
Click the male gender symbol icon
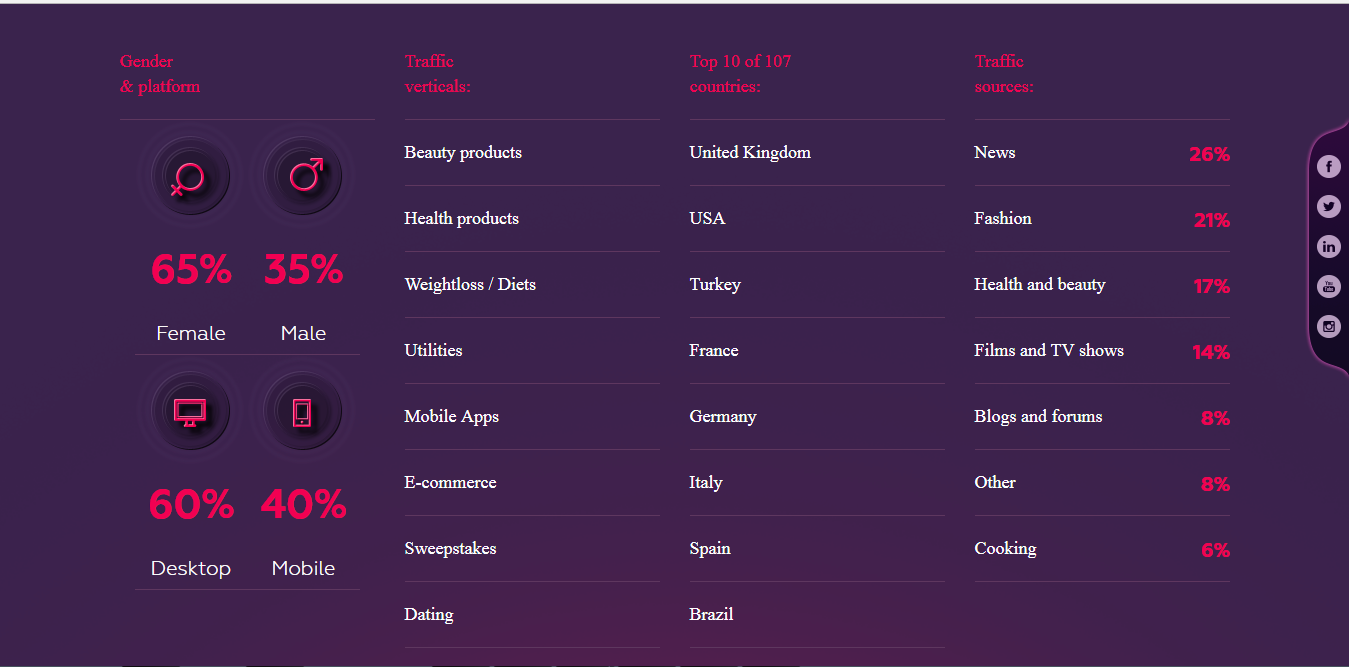(x=303, y=177)
